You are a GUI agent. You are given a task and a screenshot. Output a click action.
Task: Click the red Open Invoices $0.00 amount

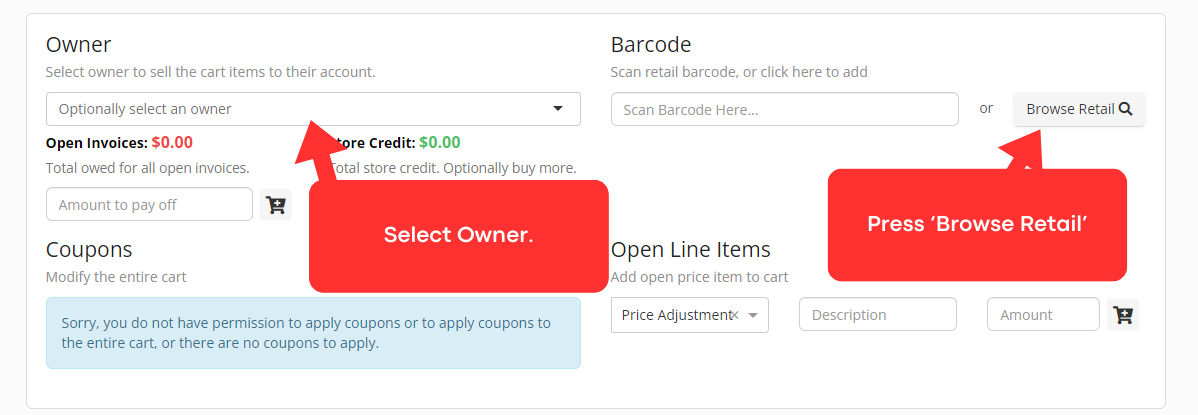172,142
